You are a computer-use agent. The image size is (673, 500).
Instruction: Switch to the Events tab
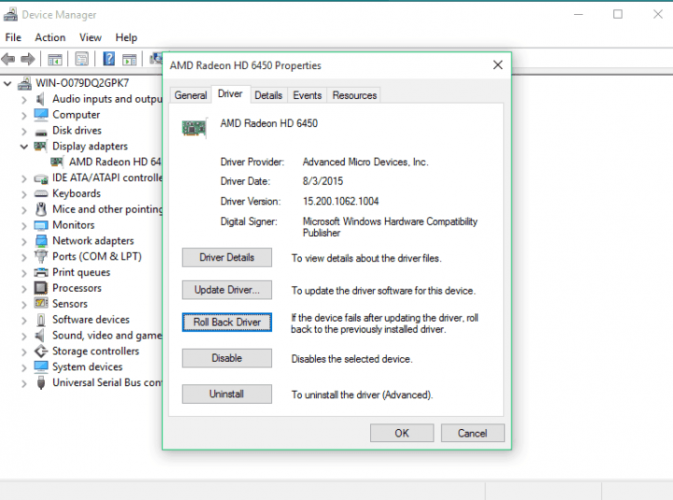[x=307, y=95]
